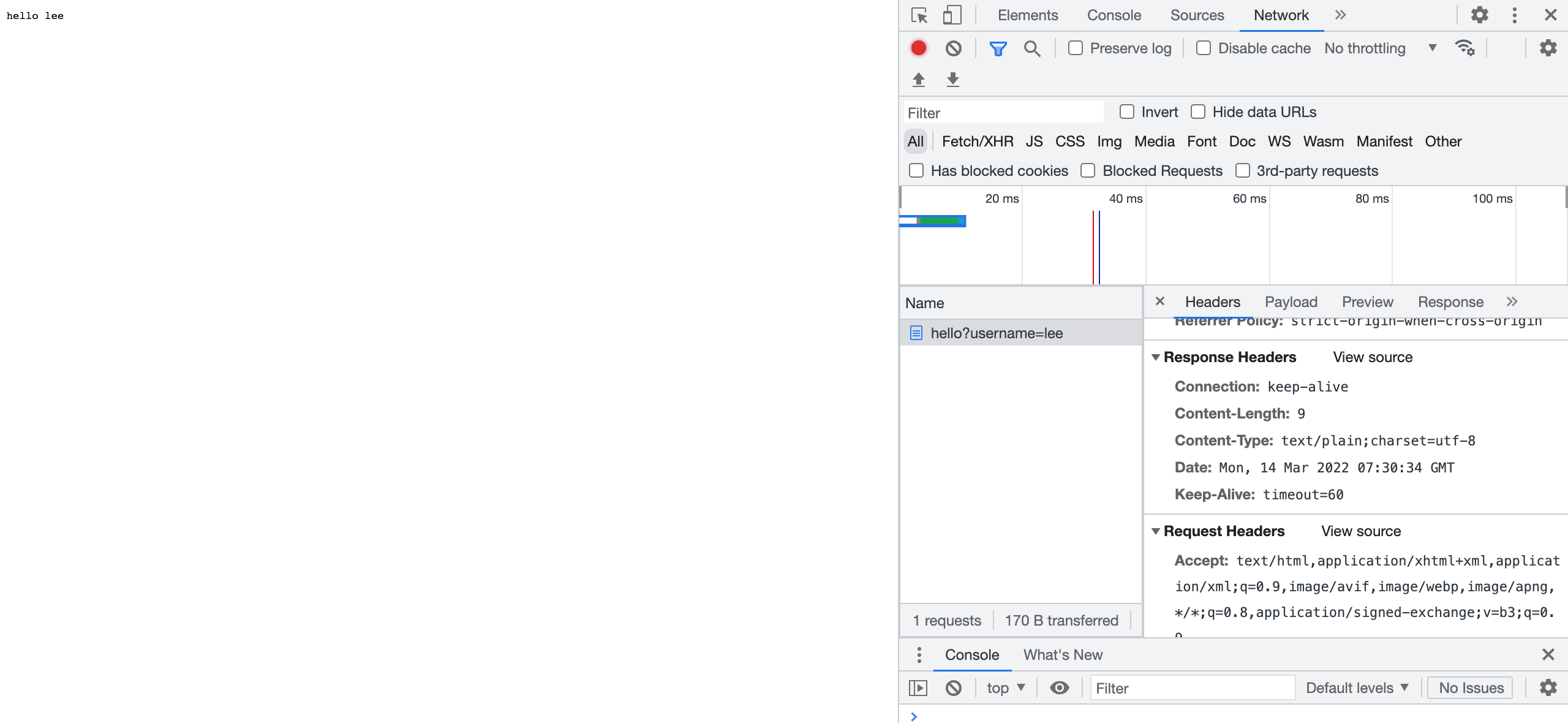
Task: Open the Default levels dropdown
Action: pyautogui.click(x=1357, y=688)
